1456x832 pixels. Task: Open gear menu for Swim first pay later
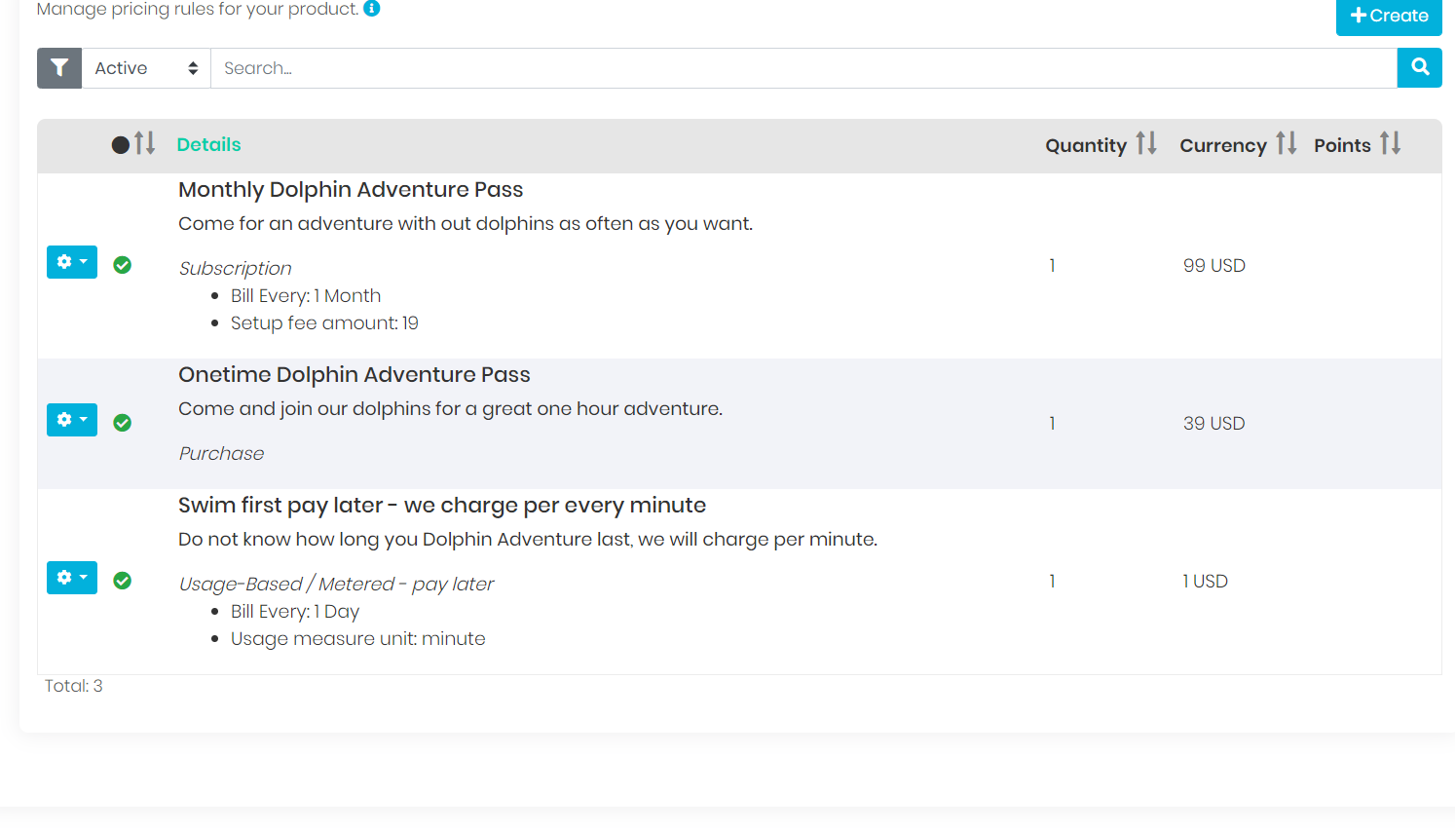[x=72, y=578]
